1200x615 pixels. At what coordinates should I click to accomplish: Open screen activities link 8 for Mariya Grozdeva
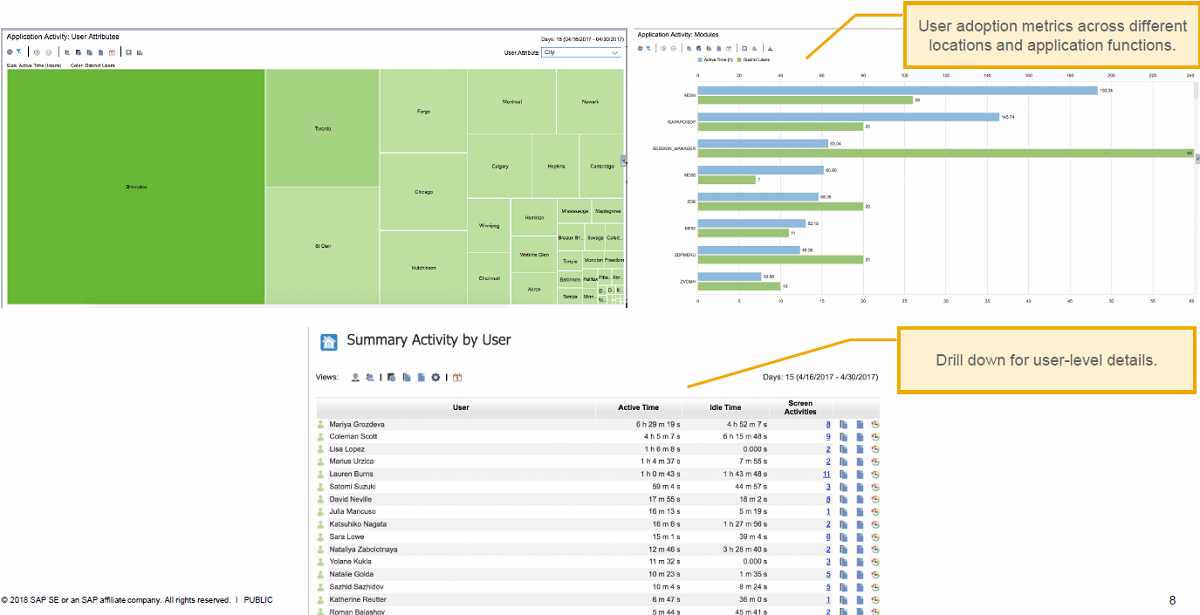pos(828,424)
